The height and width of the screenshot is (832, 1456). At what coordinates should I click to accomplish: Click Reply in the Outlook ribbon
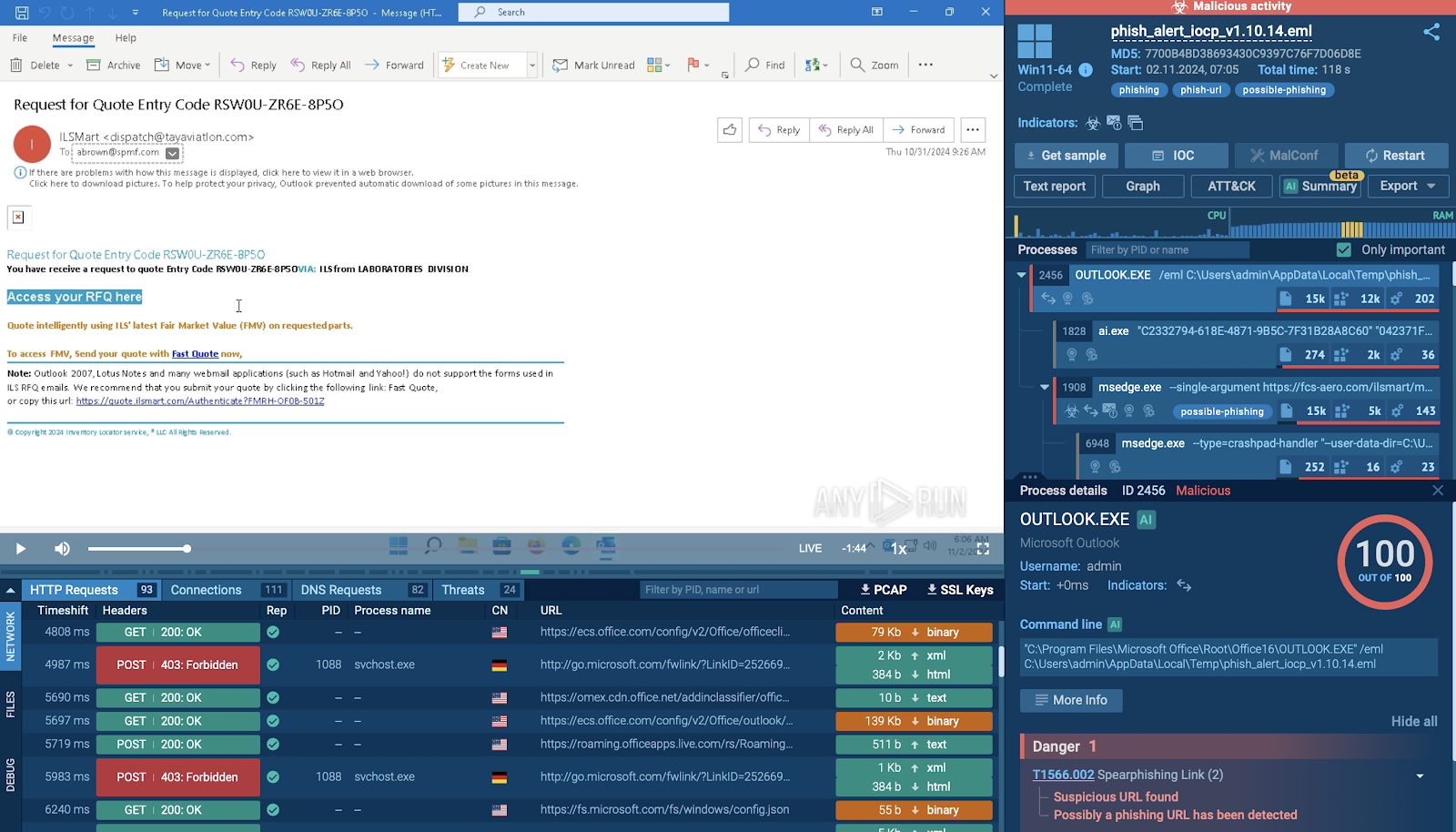[x=253, y=65]
